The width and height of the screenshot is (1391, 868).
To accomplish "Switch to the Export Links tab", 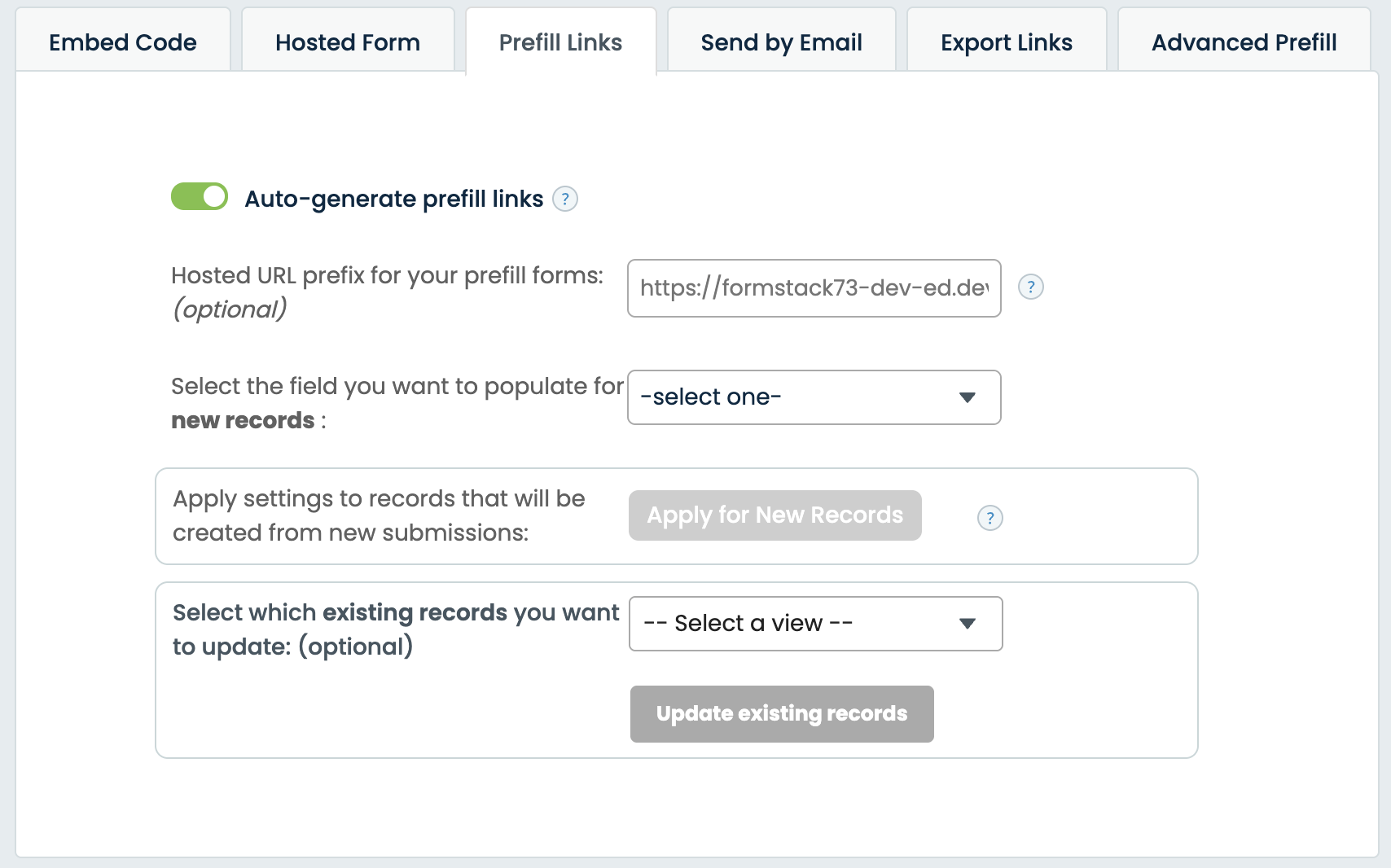I will click(x=1007, y=42).
